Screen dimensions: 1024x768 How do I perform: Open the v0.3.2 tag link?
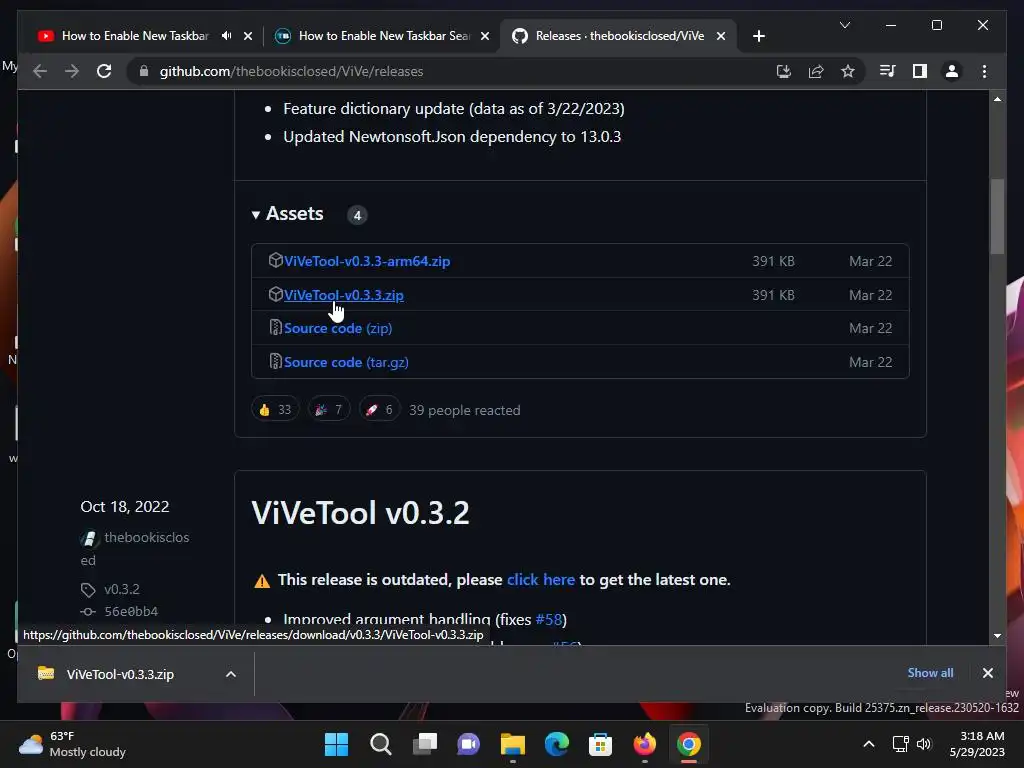[121, 589]
